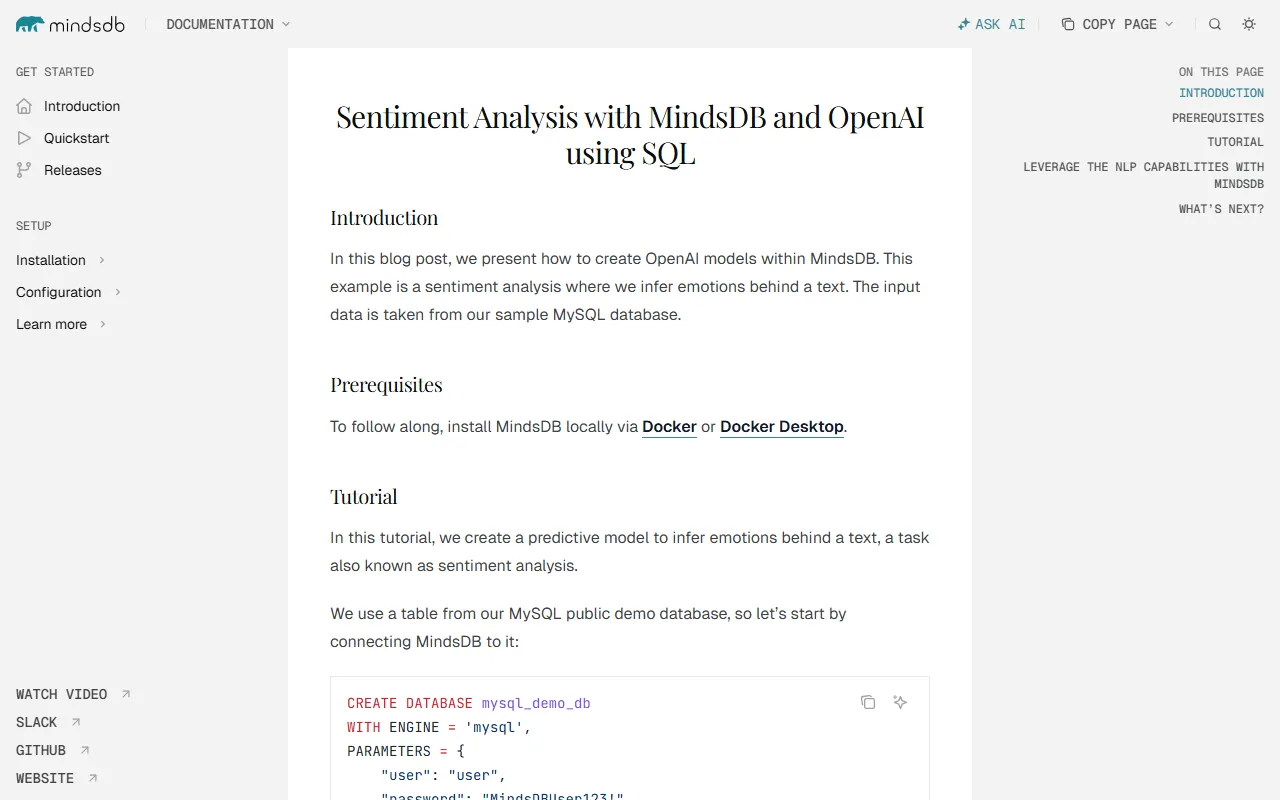This screenshot has height=800, width=1280.
Task: Open the DOCUMENTATION dropdown
Action: click(227, 23)
